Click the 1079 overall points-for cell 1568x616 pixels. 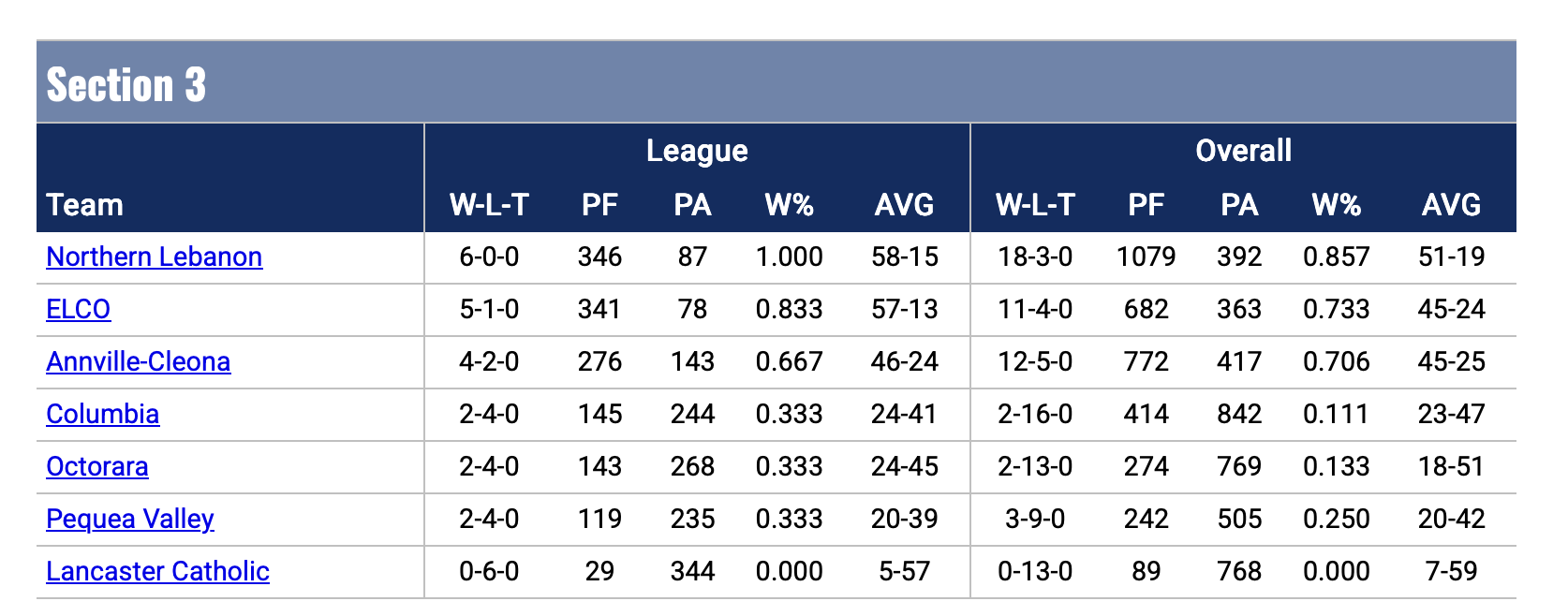click(1146, 257)
